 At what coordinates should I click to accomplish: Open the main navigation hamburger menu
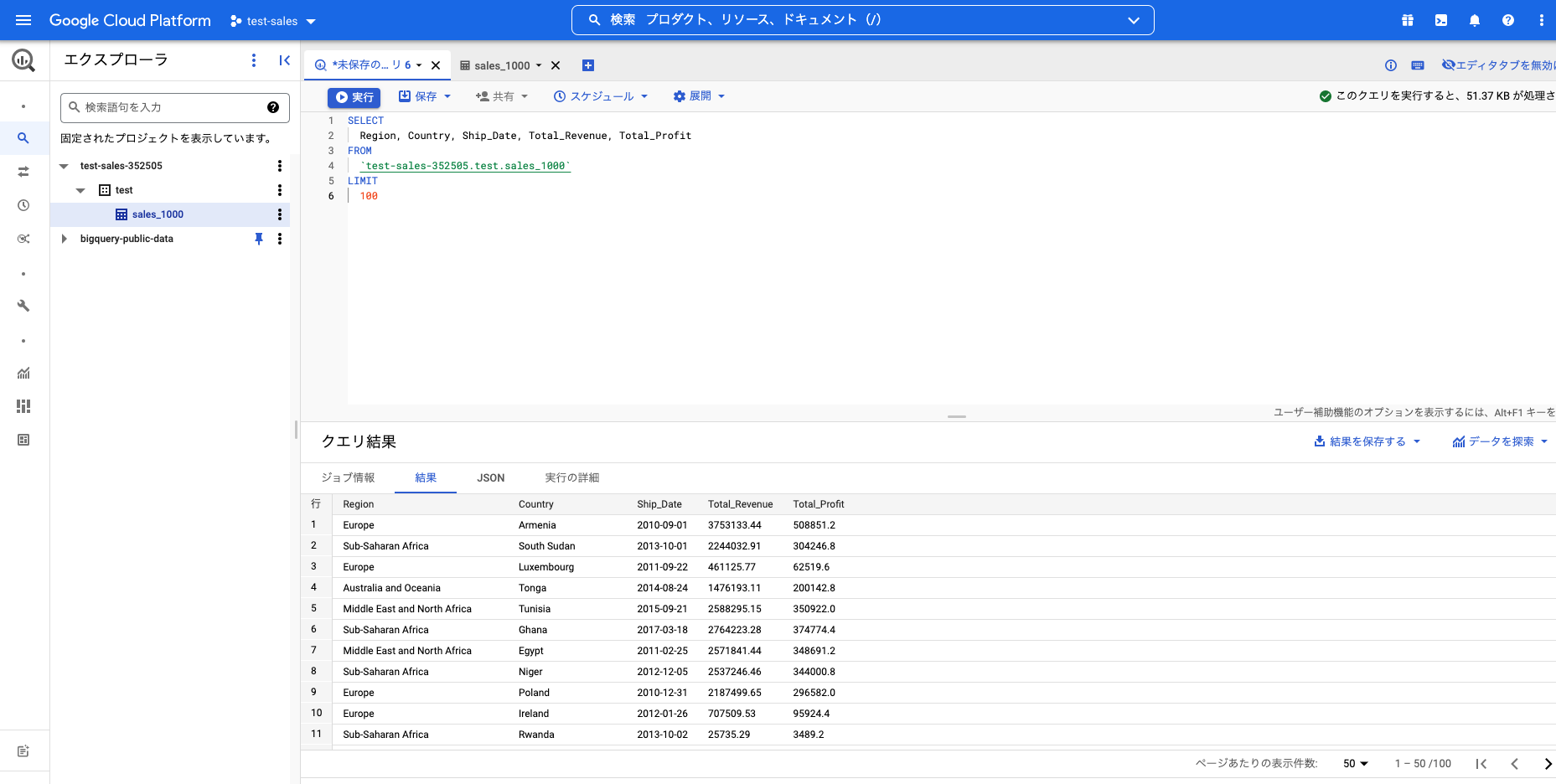click(x=23, y=20)
